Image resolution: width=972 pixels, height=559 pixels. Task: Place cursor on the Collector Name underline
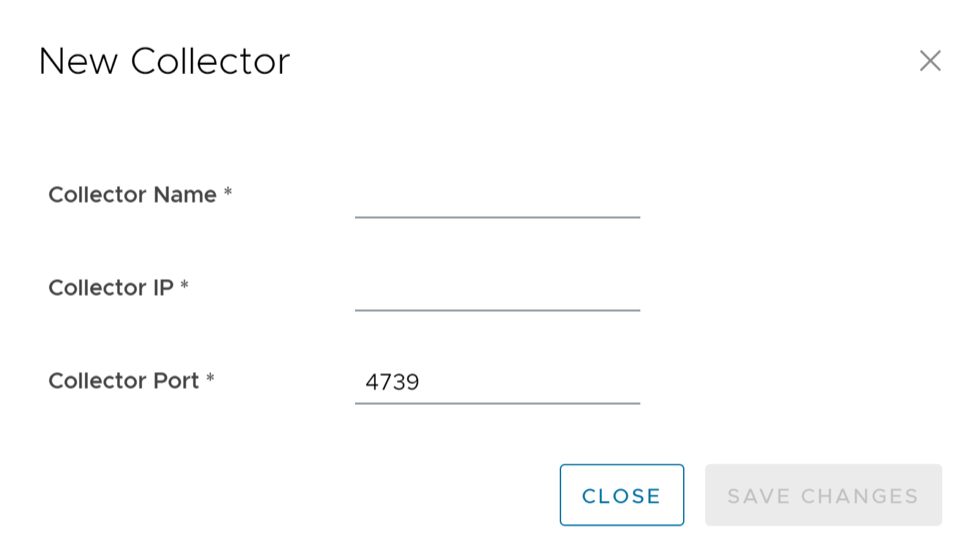497,214
